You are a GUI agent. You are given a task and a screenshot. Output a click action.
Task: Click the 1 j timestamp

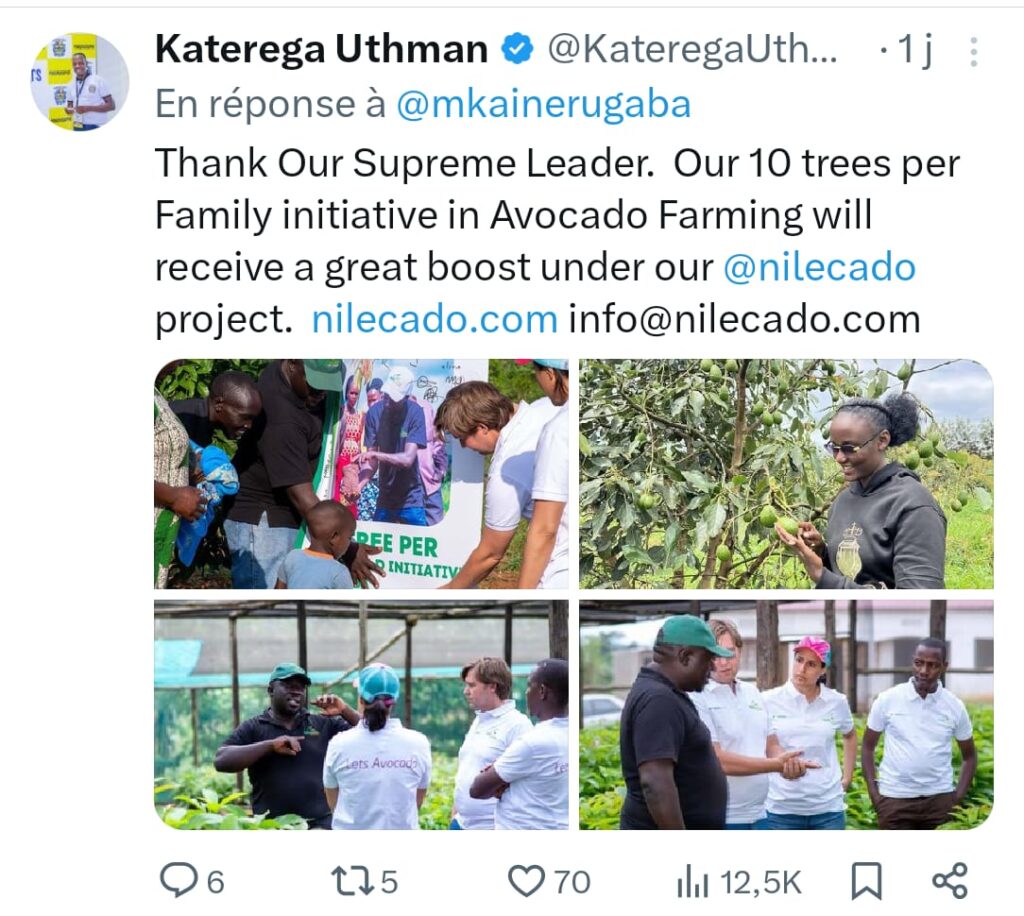[914, 51]
